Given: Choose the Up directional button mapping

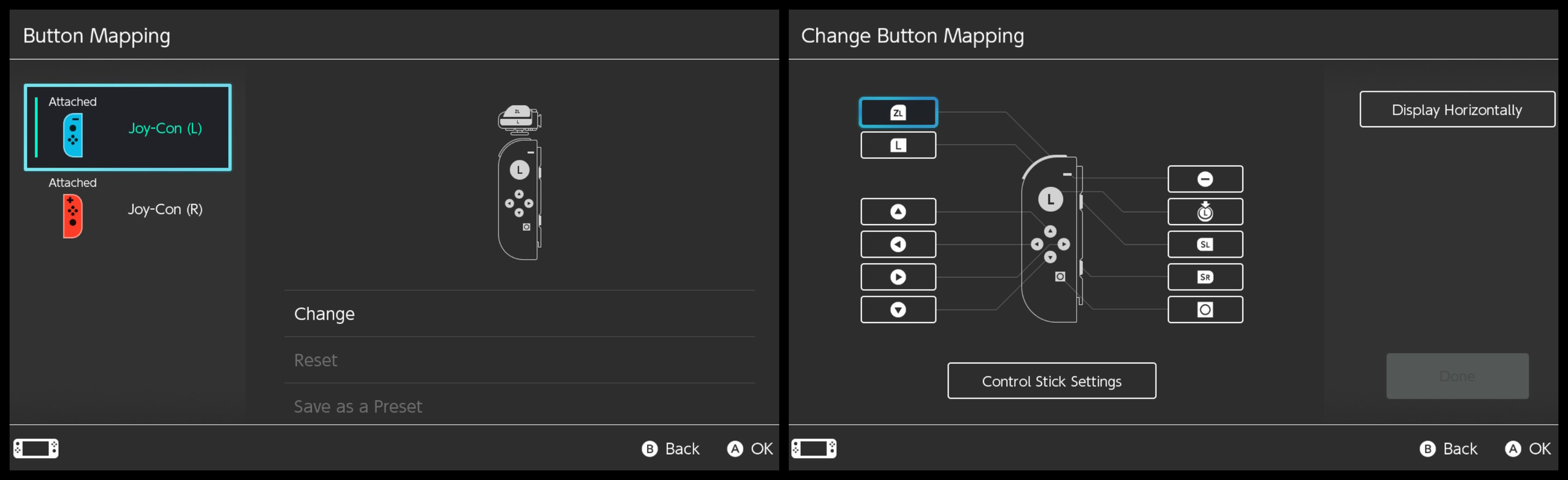Looking at the screenshot, I should [898, 212].
